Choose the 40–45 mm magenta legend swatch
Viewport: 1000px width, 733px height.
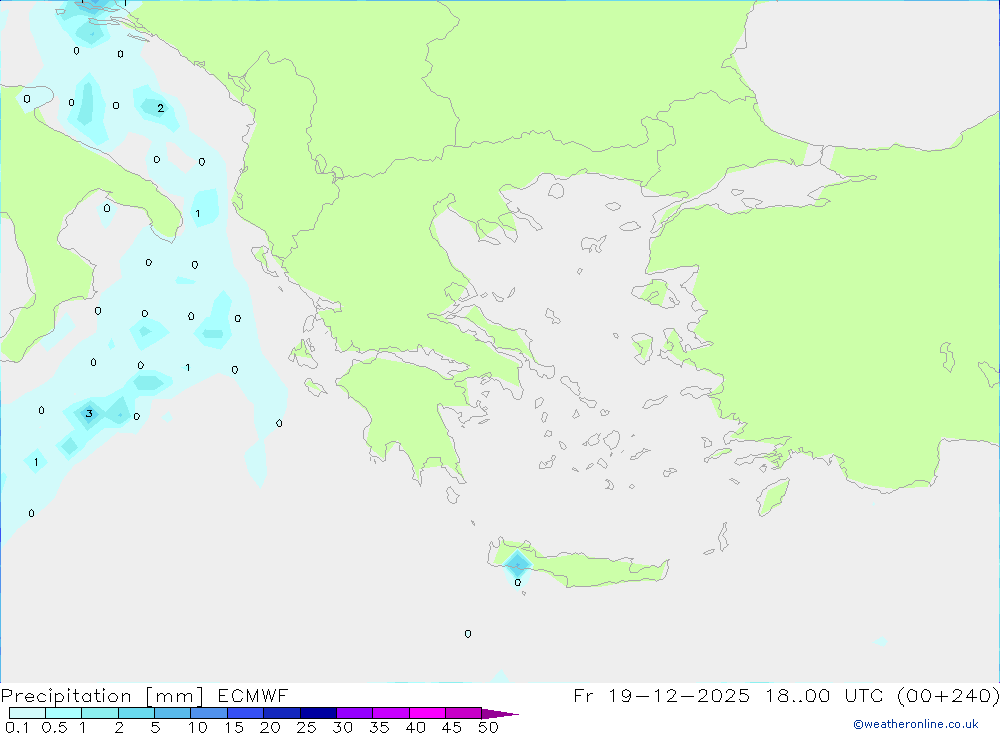coord(427,713)
